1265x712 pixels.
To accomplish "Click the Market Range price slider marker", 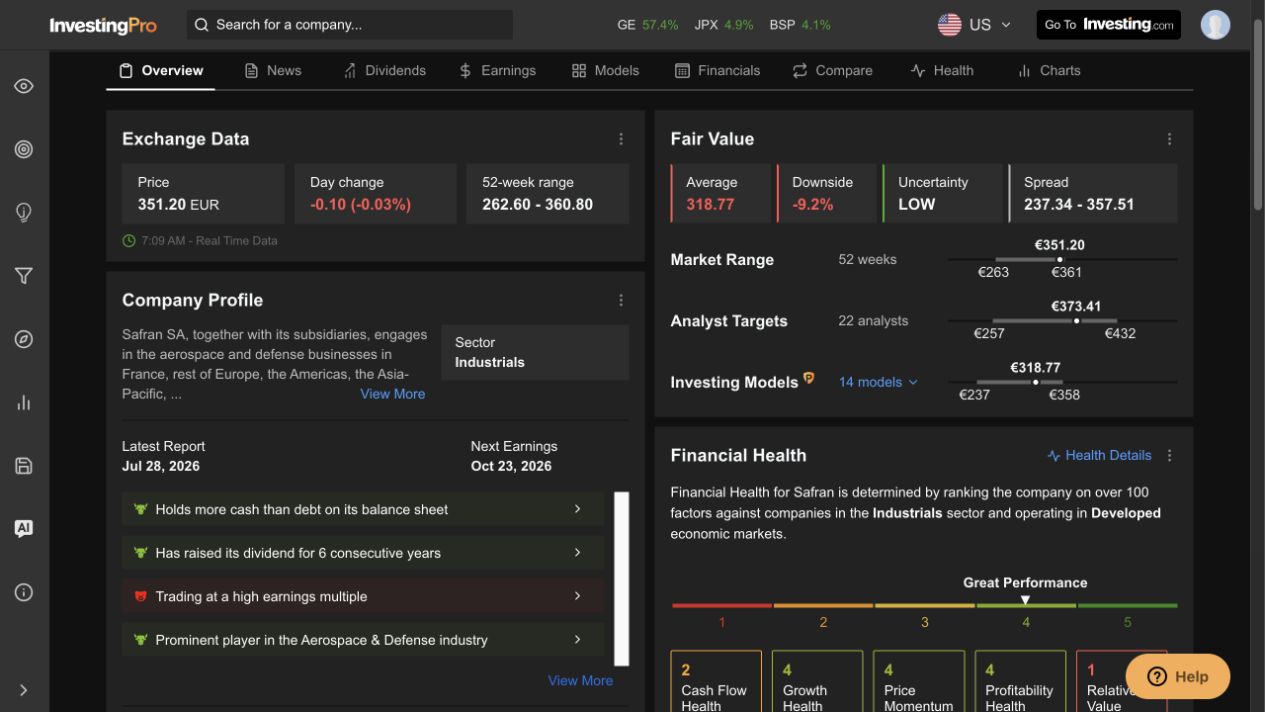I will point(1060,259).
